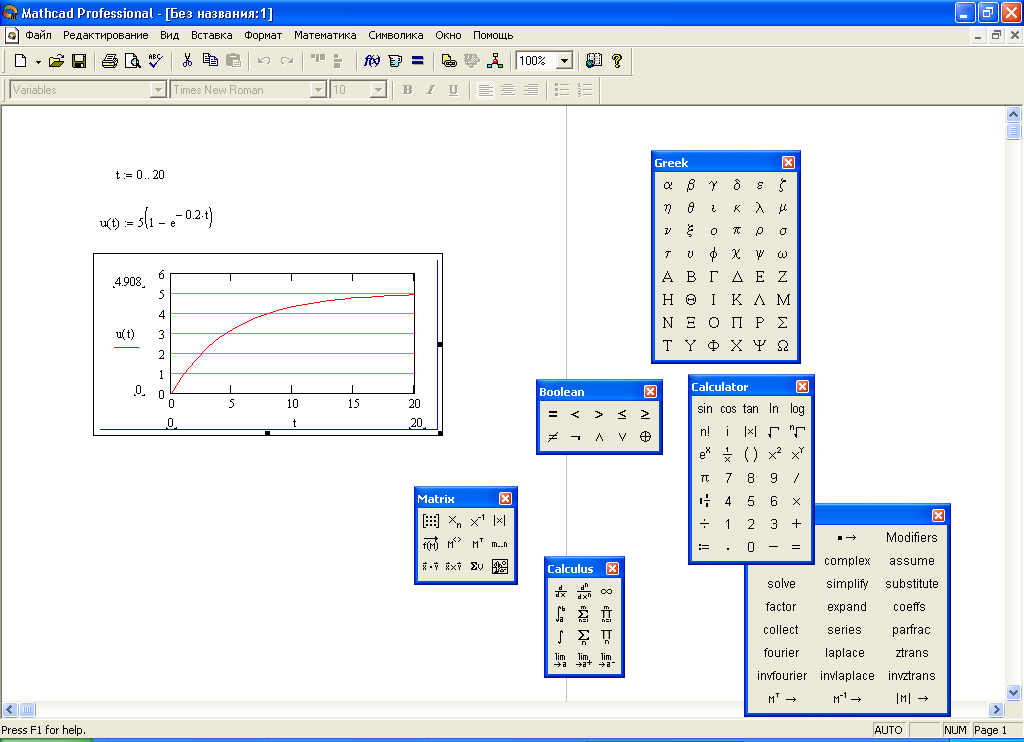Save worksheet with the floppy disk icon
The width and height of the screenshot is (1024, 742).
[79, 61]
